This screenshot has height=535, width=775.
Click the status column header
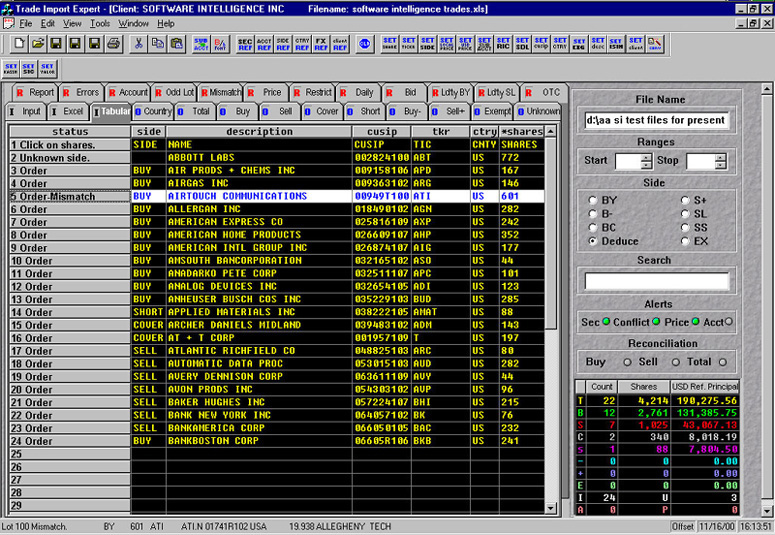pyautogui.click(x=70, y=132)
